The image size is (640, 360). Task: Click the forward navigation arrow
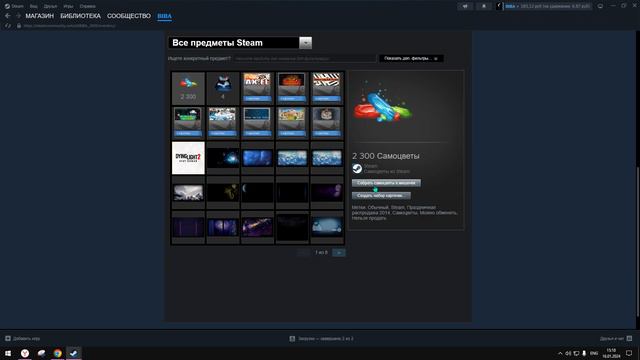[x=18, y=16]
